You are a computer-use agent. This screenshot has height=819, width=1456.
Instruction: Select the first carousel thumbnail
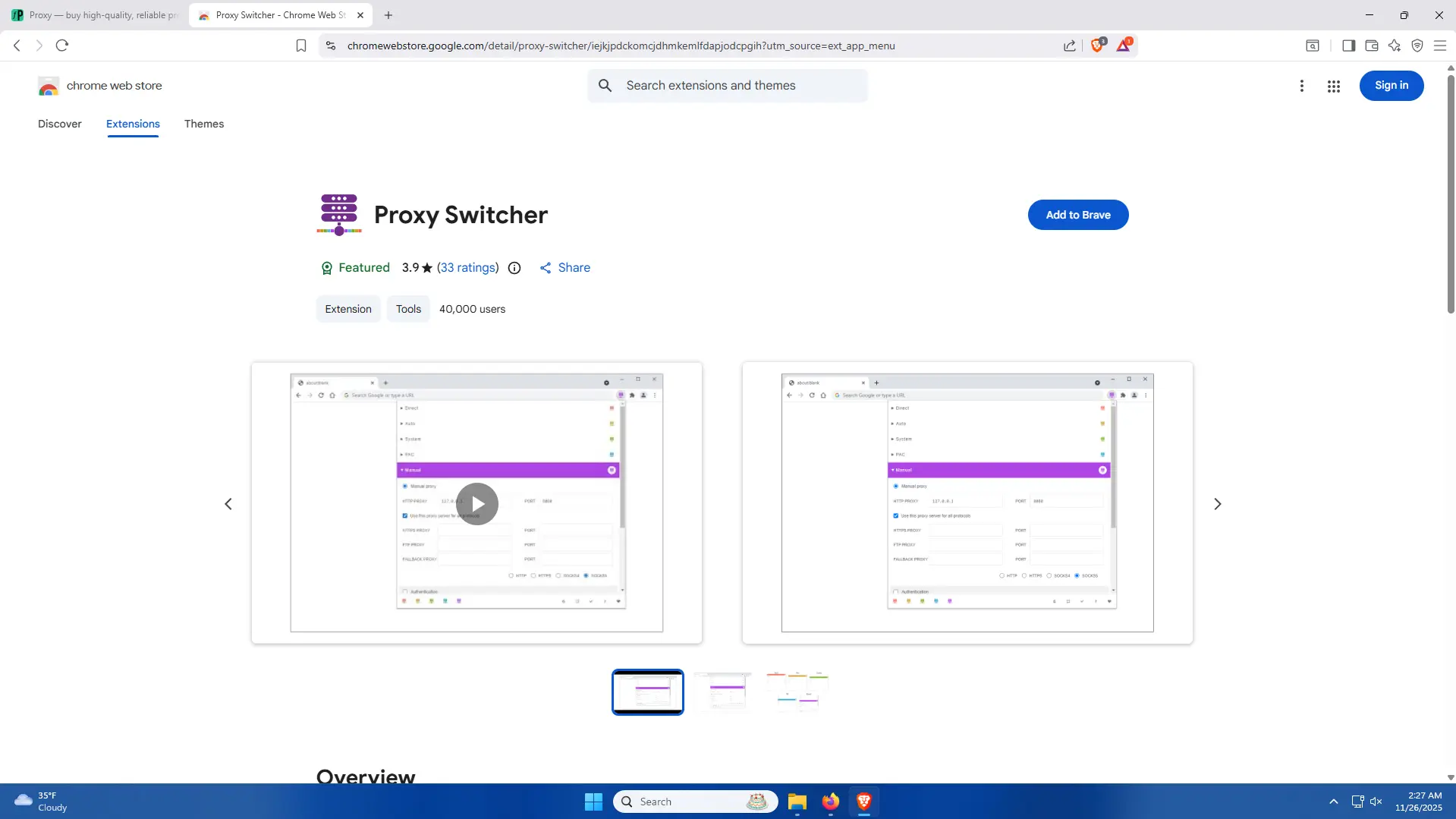647,692
